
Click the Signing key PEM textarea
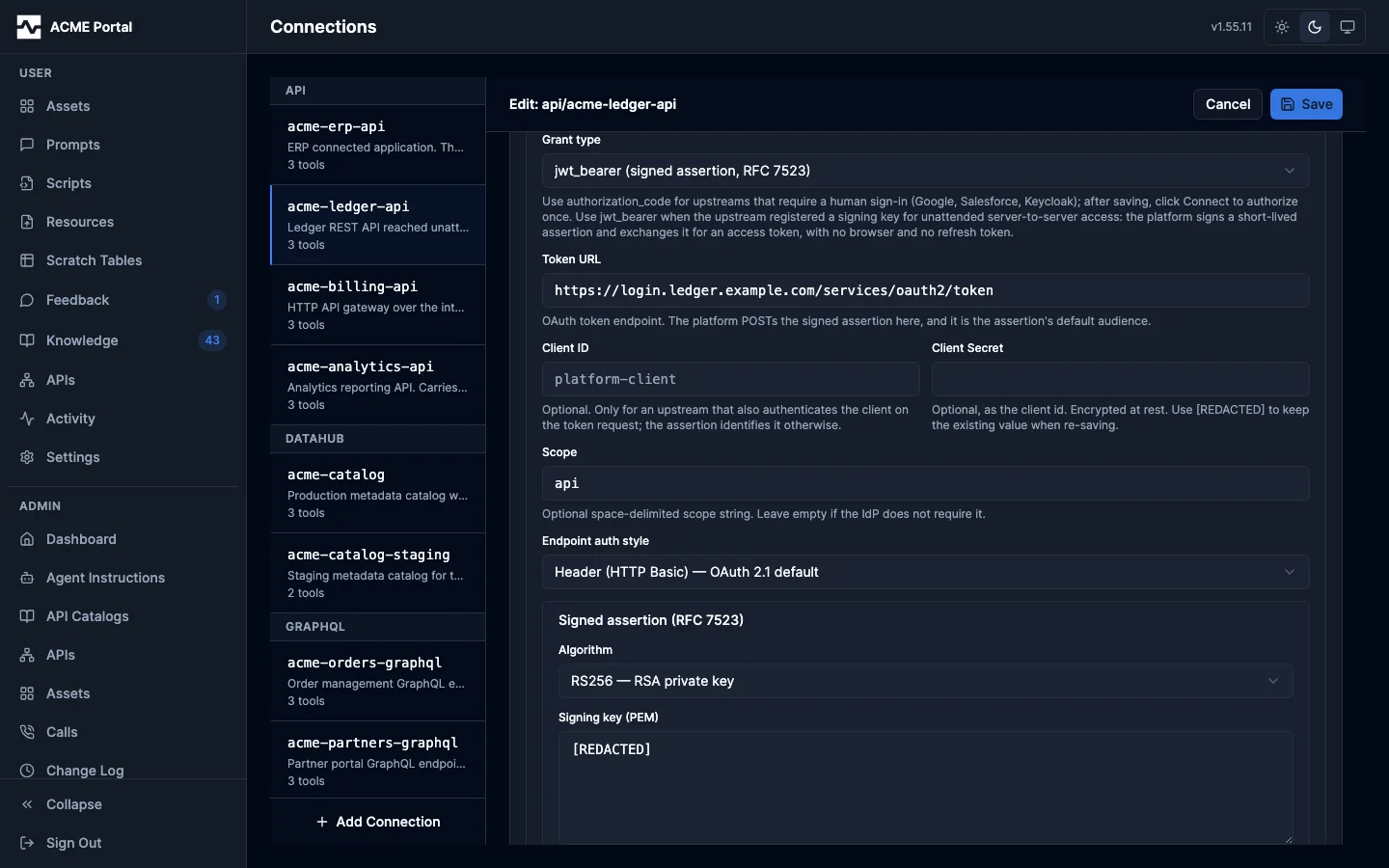click(x=926, y=788)
